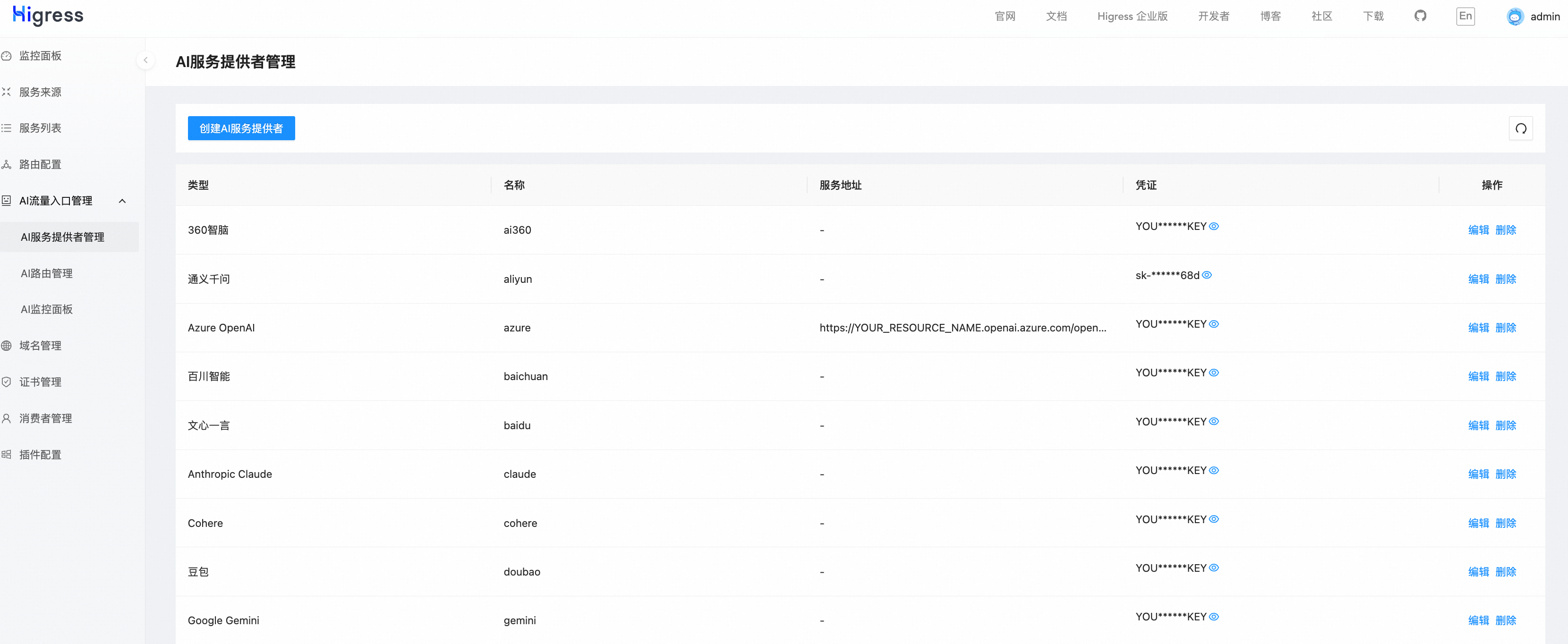Click the 证书管理 shield icon
The height and width of the screenshot is (644, 1568).
coord(7,381)
